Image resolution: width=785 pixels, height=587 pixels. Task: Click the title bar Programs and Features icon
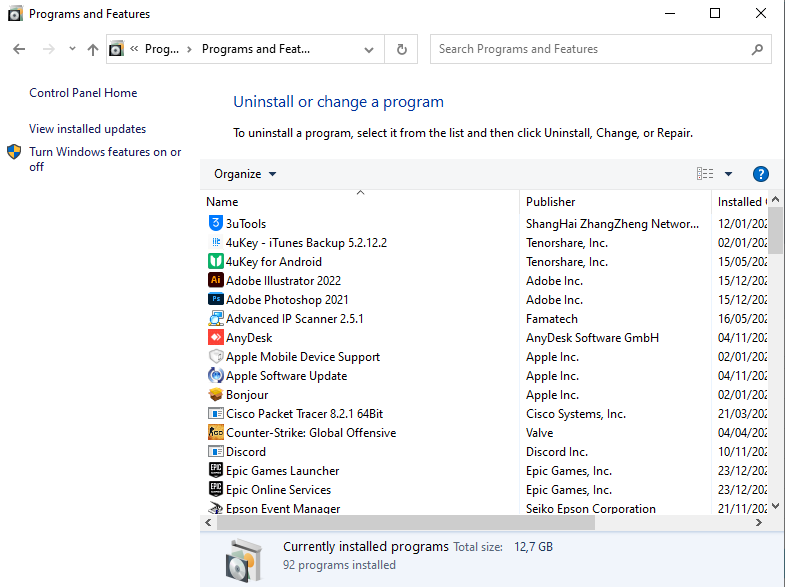(15, 14)
